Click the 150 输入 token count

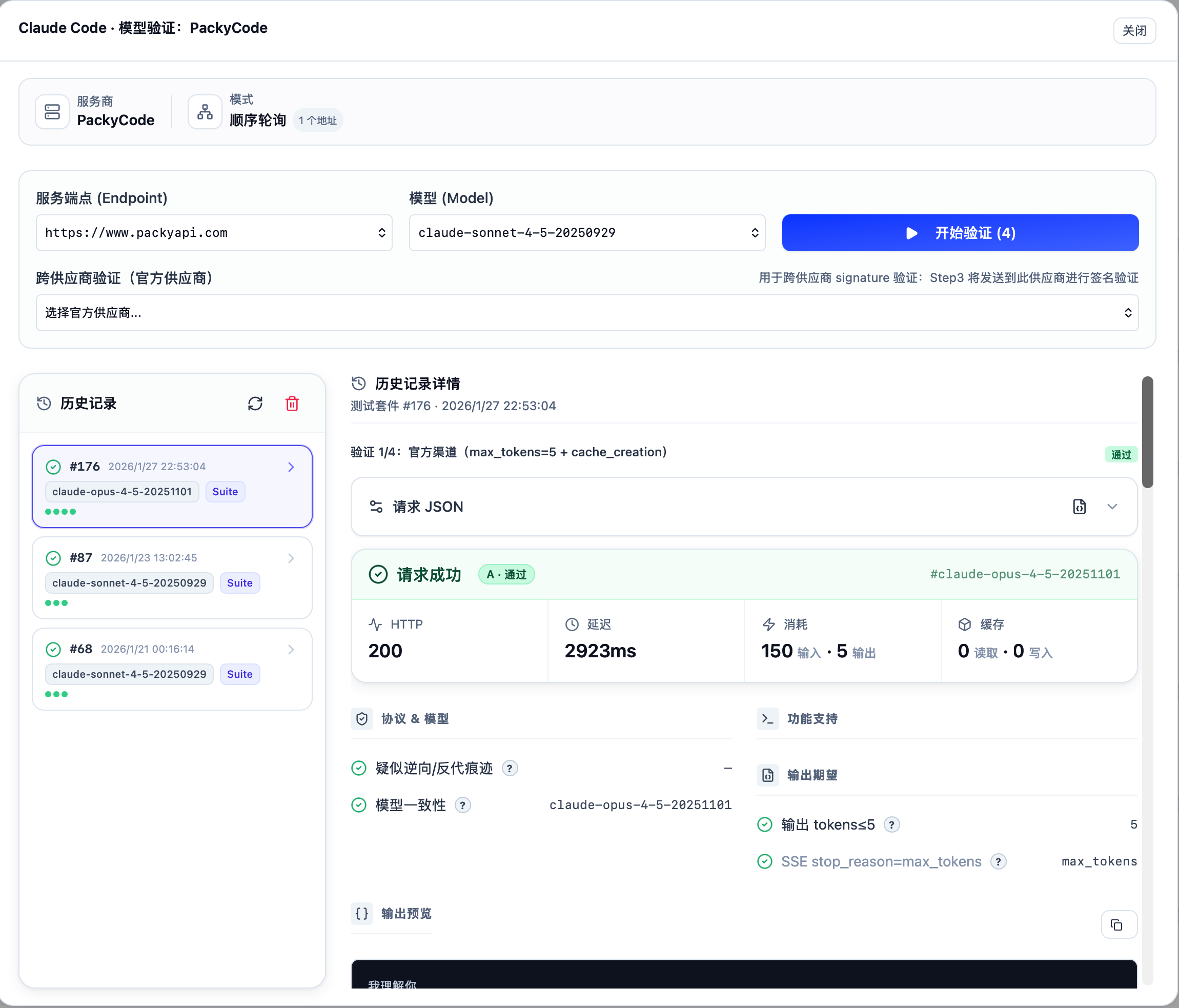pyautogui.click(x=791, y=651)
